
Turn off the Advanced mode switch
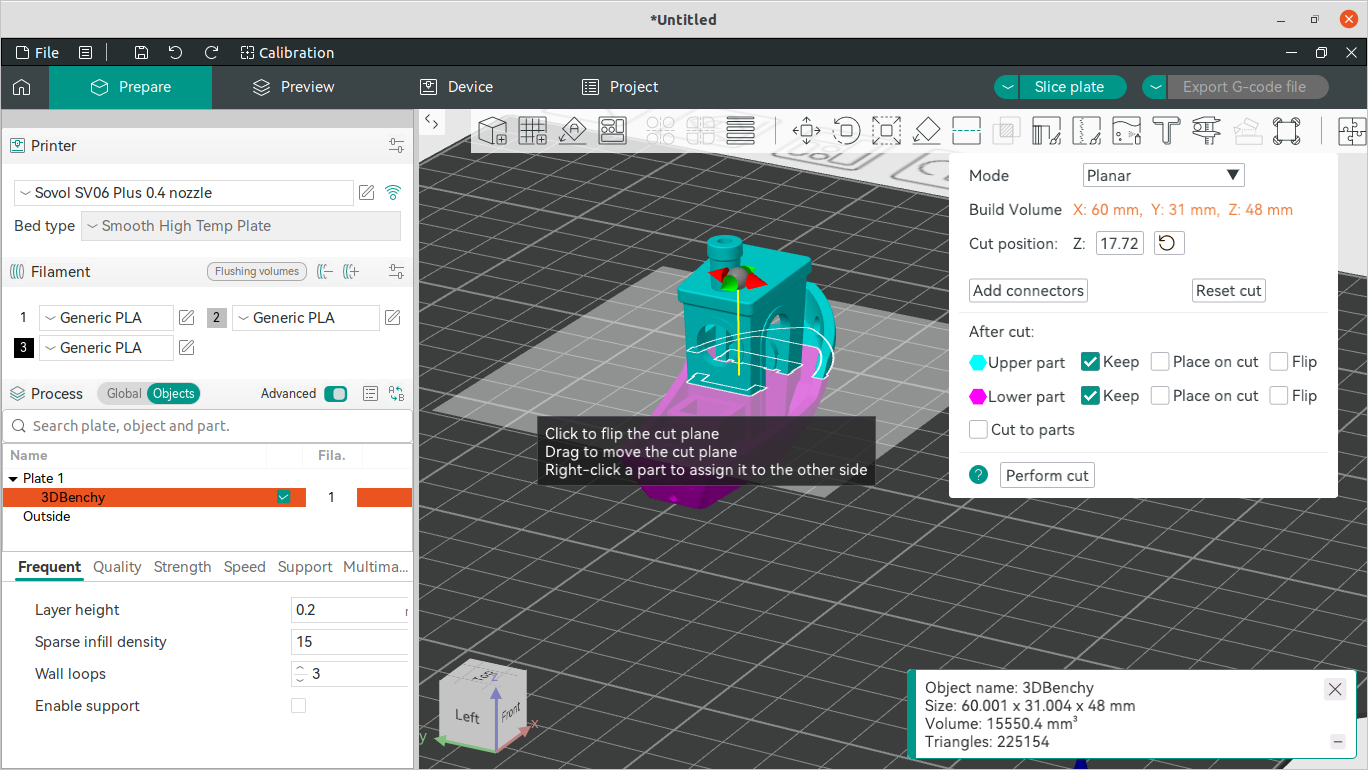[x=336, y=394]
